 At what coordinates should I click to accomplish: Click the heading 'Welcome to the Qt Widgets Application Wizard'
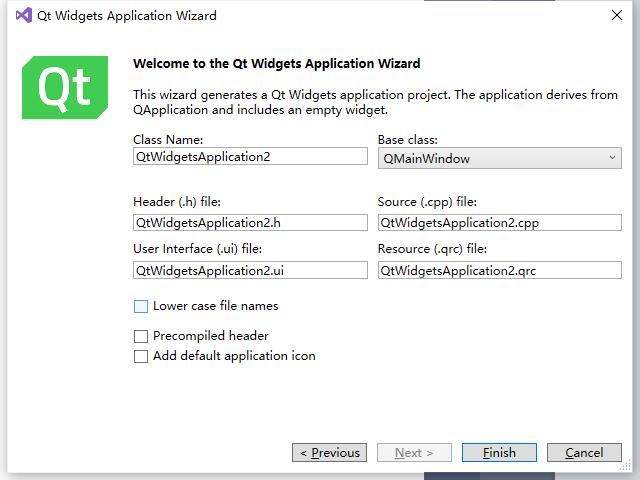(x=277, y=64)
